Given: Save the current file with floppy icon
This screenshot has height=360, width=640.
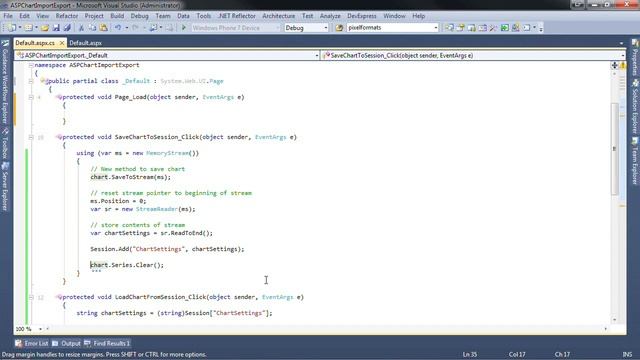Looking at the screenshot, I should tap(56, 28).
